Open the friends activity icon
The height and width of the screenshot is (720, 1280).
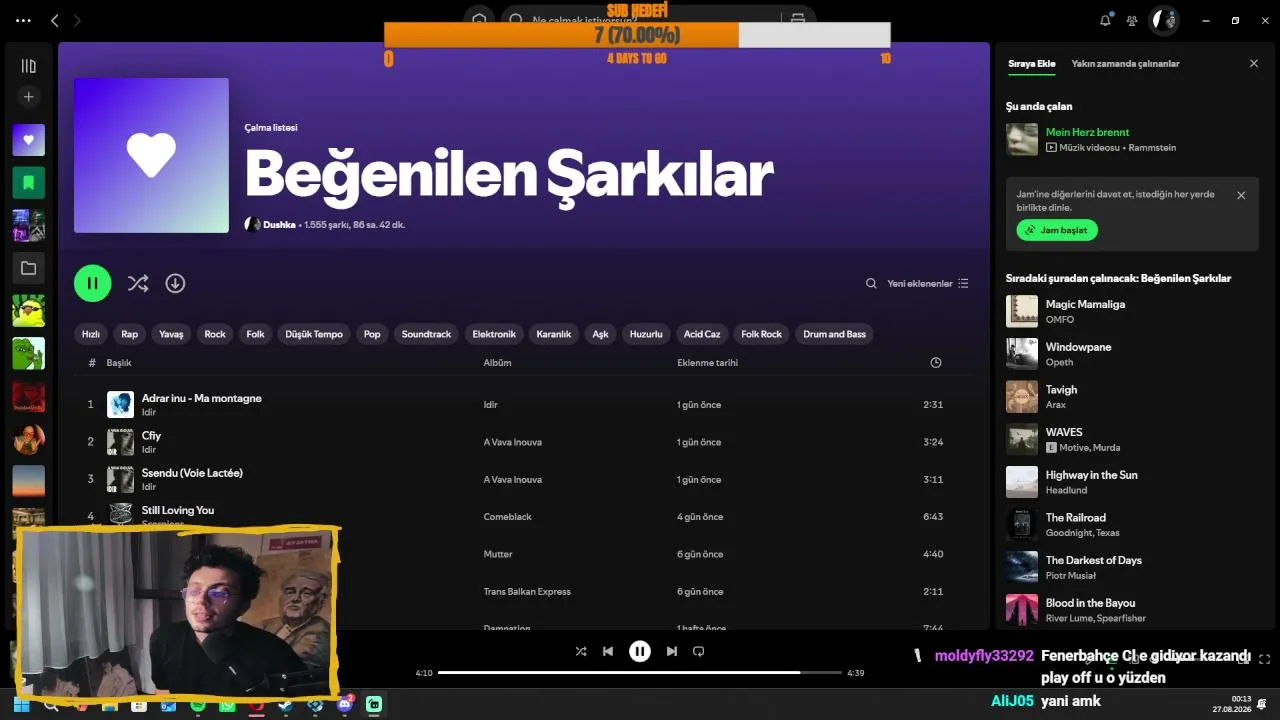(x=1132, y=20)
